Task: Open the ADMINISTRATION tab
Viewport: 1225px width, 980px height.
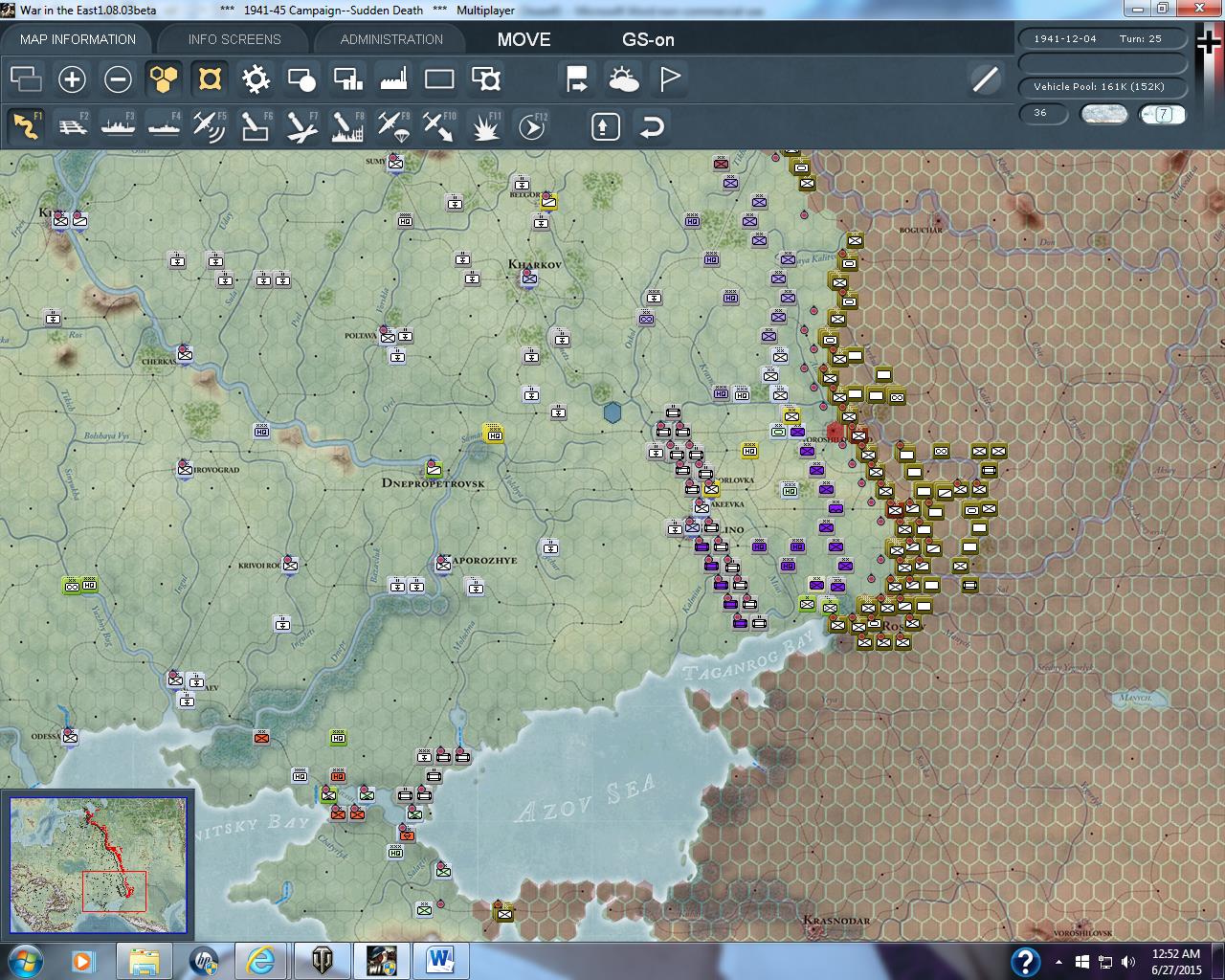Action: pos(391,39)
